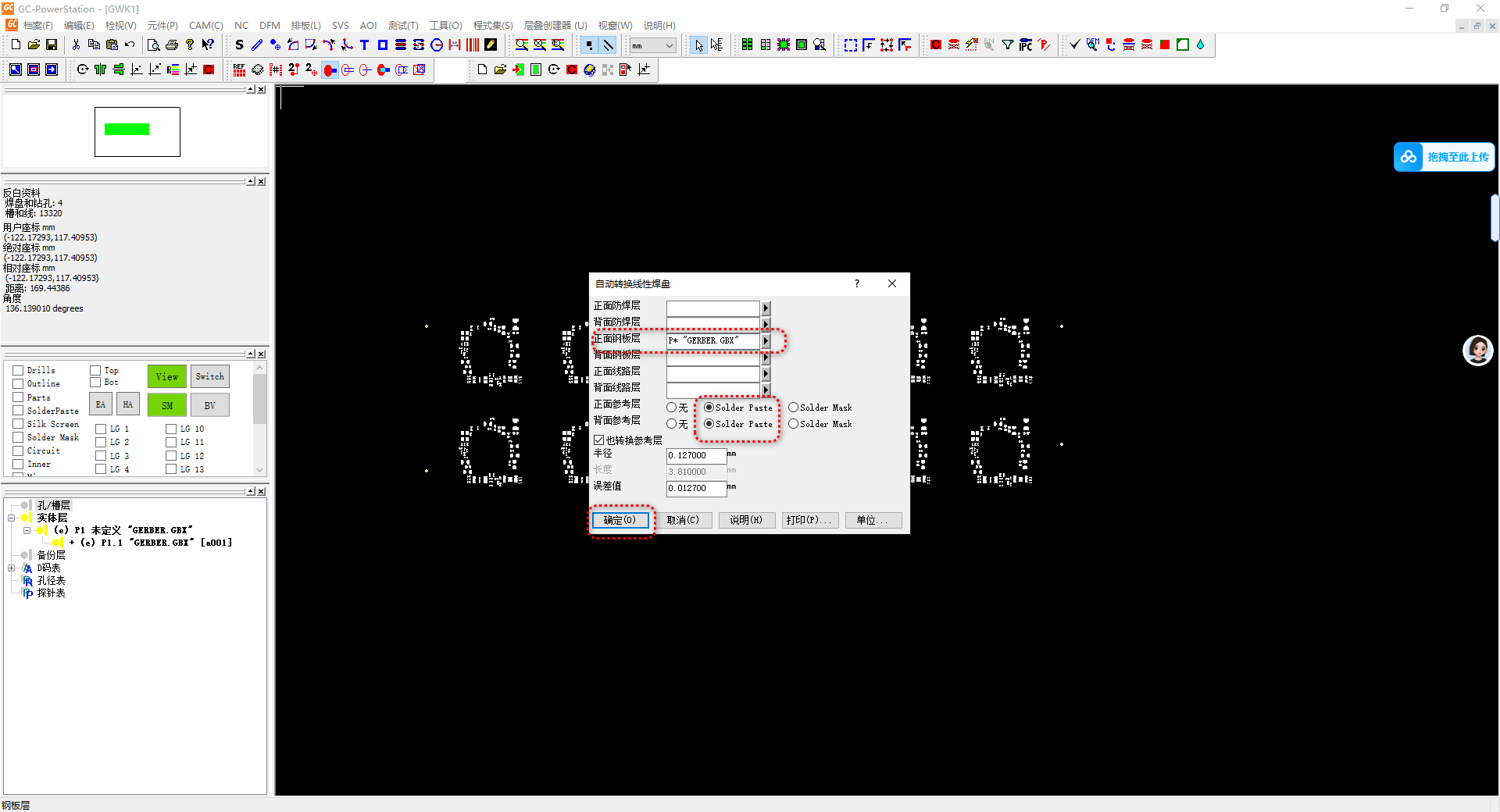The width and height of the screenshot is (1500, 812).
Task: Open the 编辑(E) menu
Action: [x=79, y=25]
